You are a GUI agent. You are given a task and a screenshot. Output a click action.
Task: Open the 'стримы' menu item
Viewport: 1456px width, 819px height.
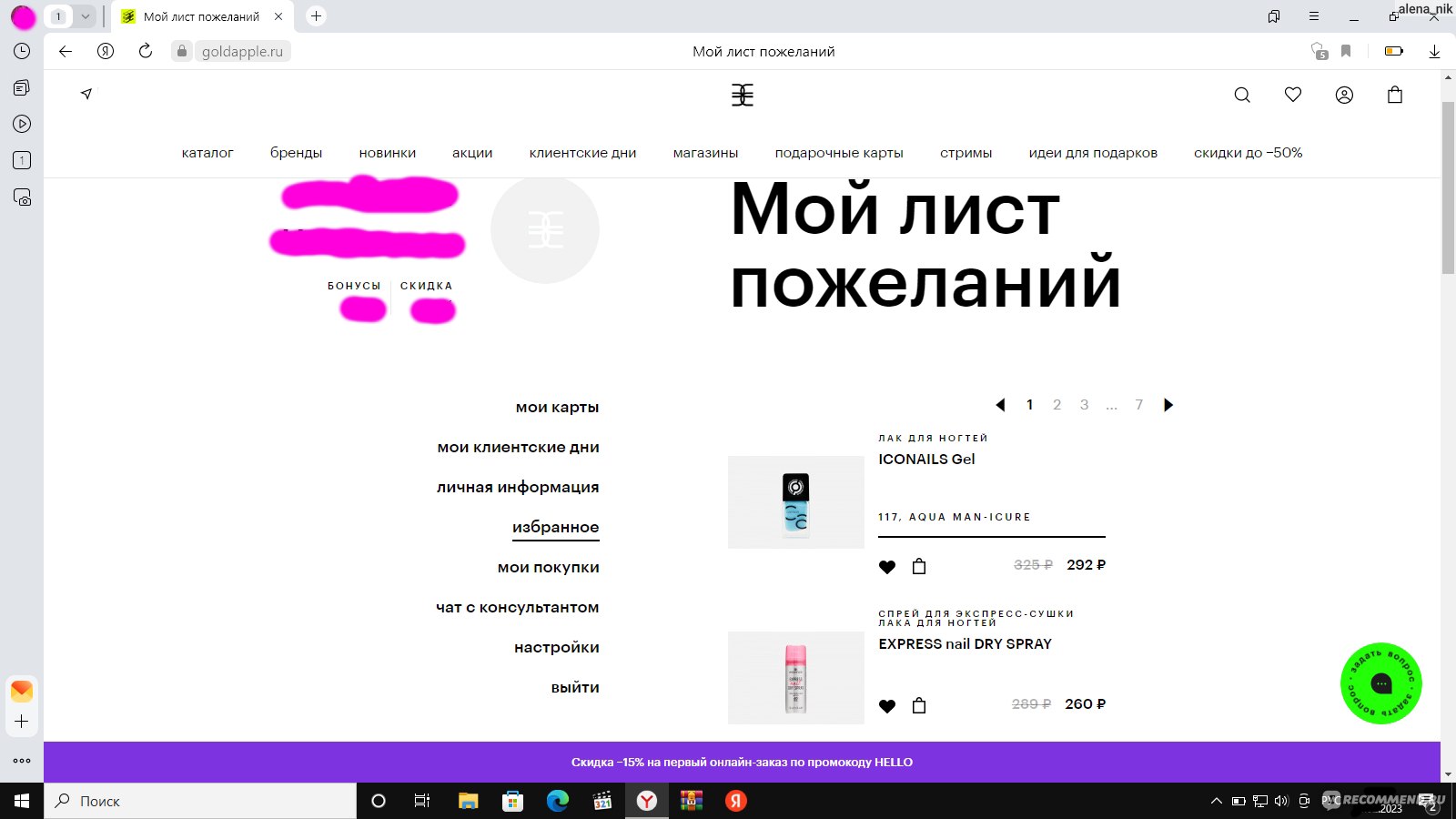[x=966, y=153]
